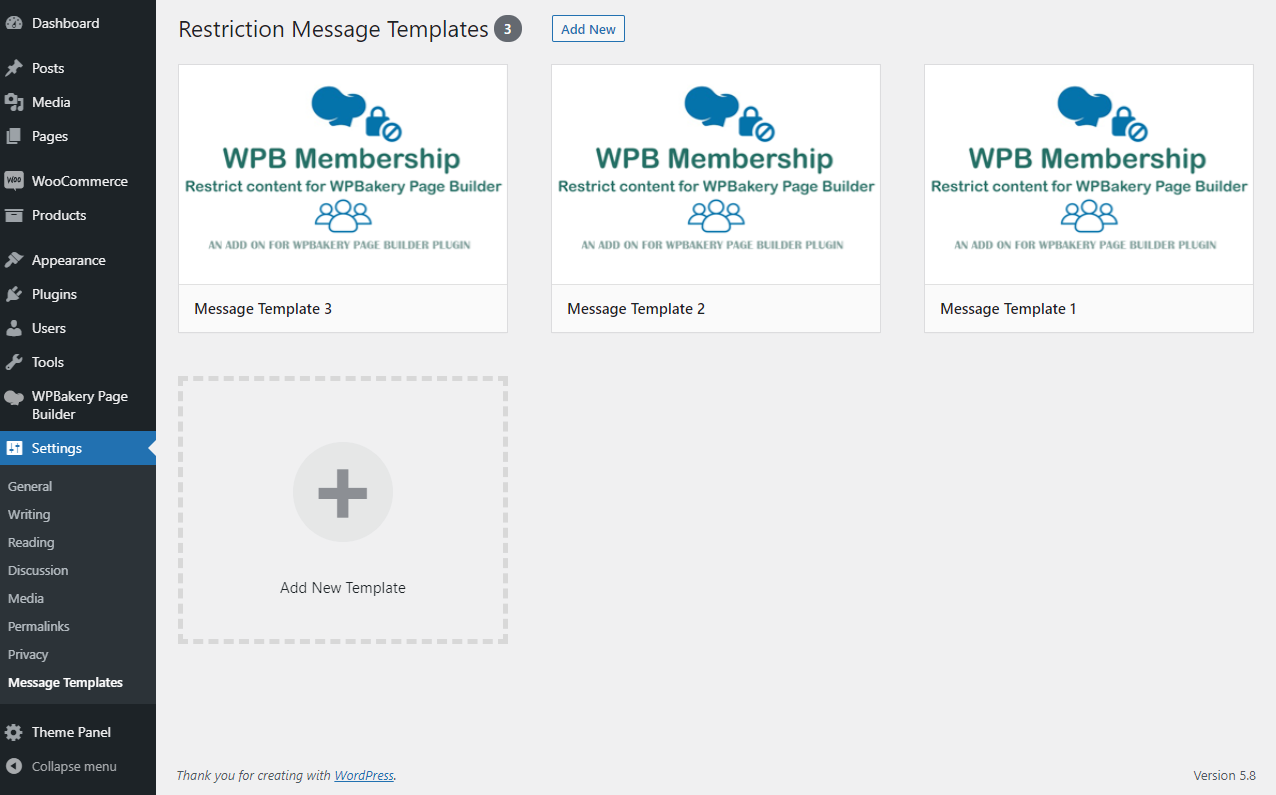
Task: Click the Settings sliders icon
Action: point(14,448)
